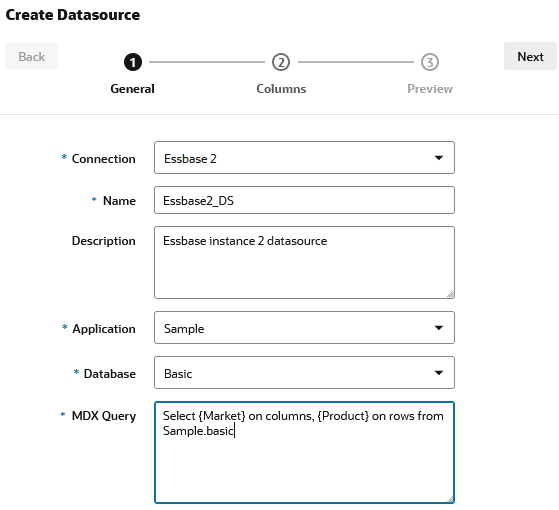This screenshot has width=559, height=510.
Task: Click the Next button
Action: pyautogui.click(x=530, y=56)
